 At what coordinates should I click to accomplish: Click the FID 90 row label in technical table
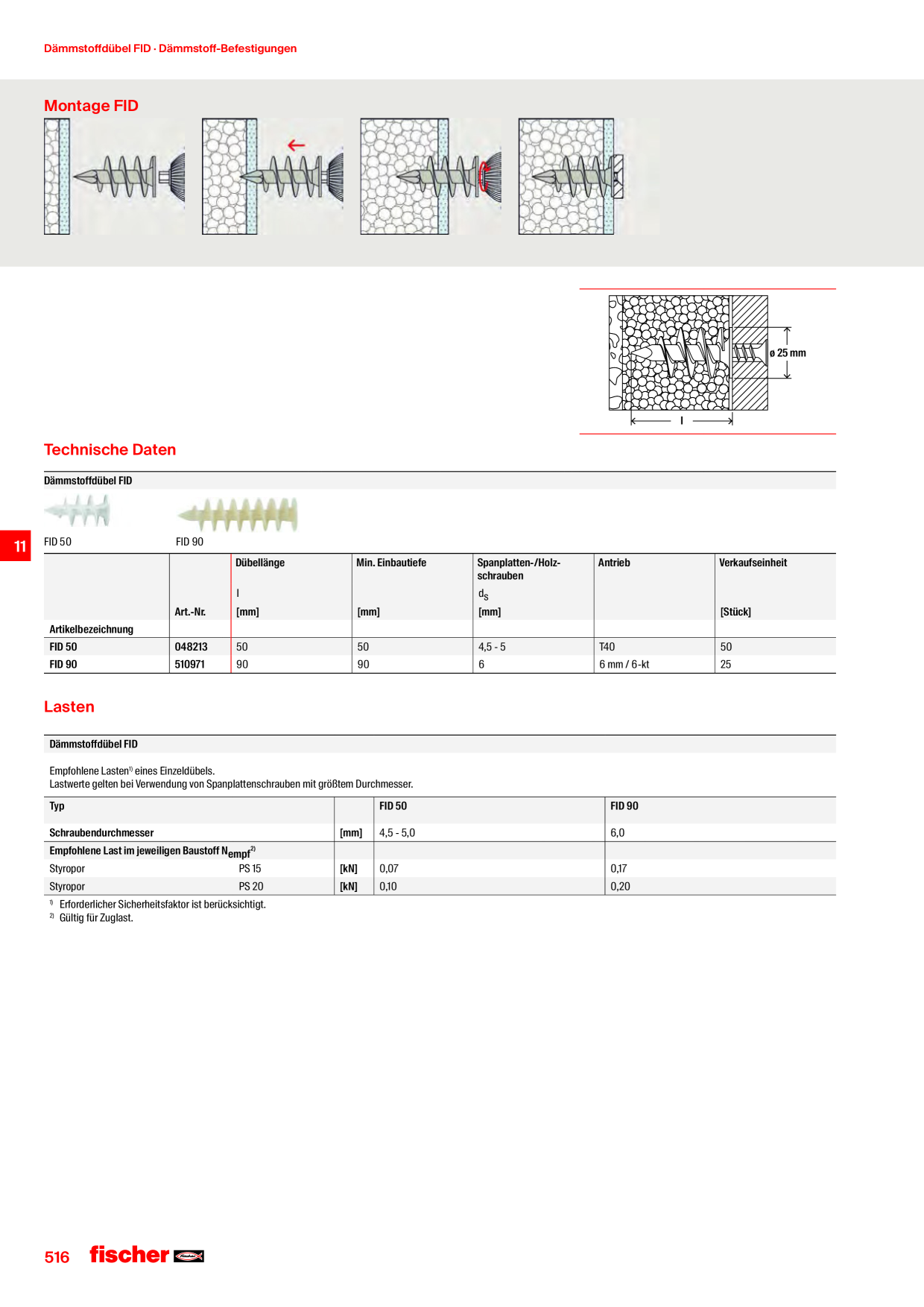63,664
